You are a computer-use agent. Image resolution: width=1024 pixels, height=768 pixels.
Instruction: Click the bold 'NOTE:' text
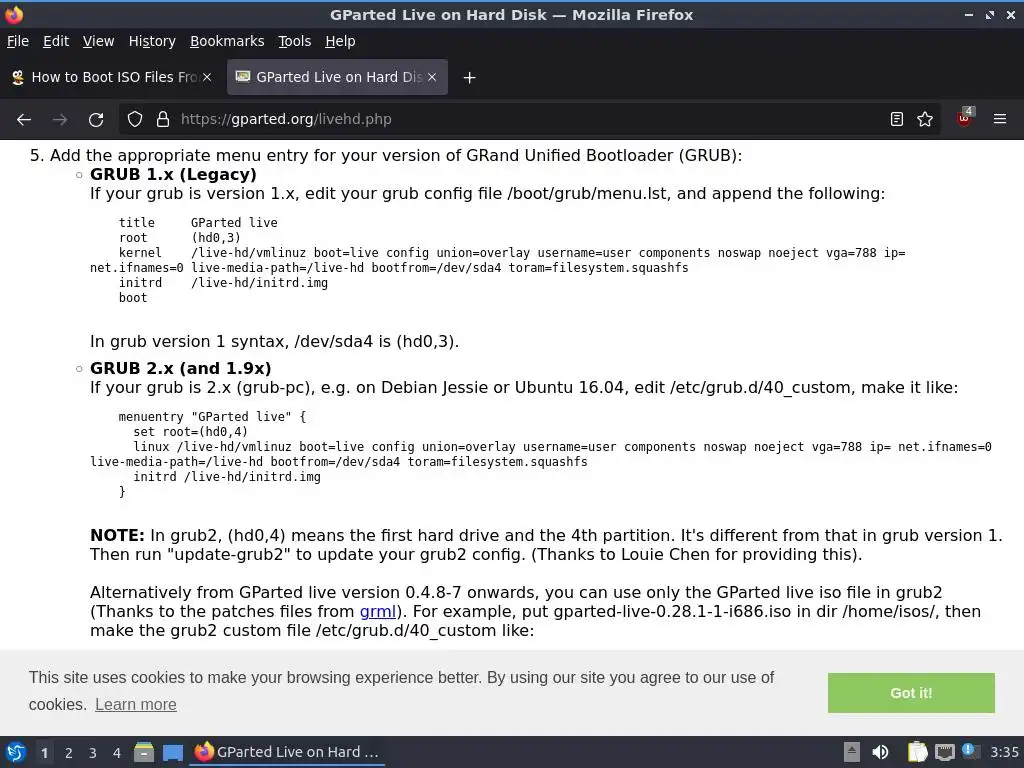[117, 536]
